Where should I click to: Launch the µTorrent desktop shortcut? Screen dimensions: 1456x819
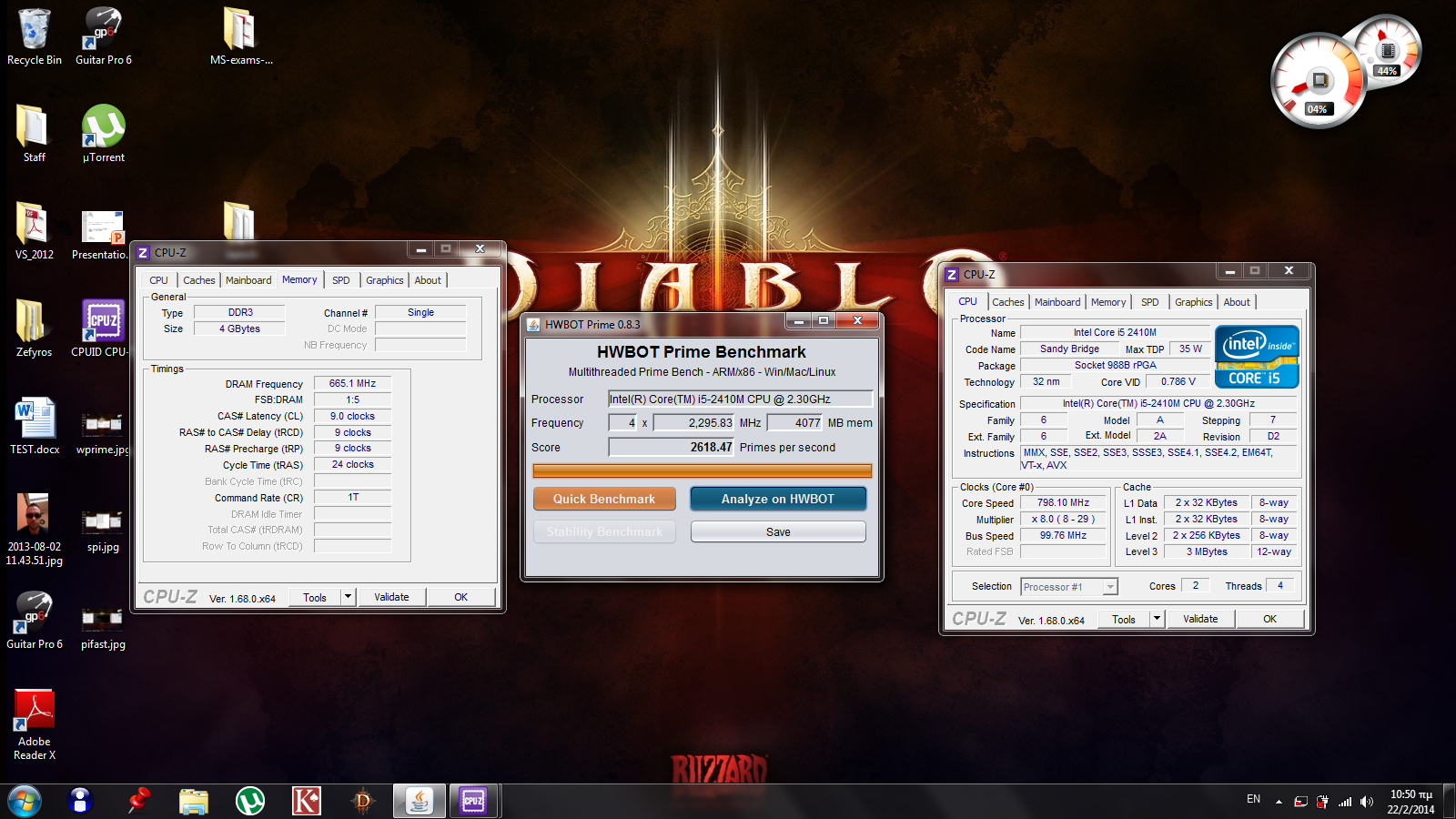pyautogui.click(x=103, y=133)
